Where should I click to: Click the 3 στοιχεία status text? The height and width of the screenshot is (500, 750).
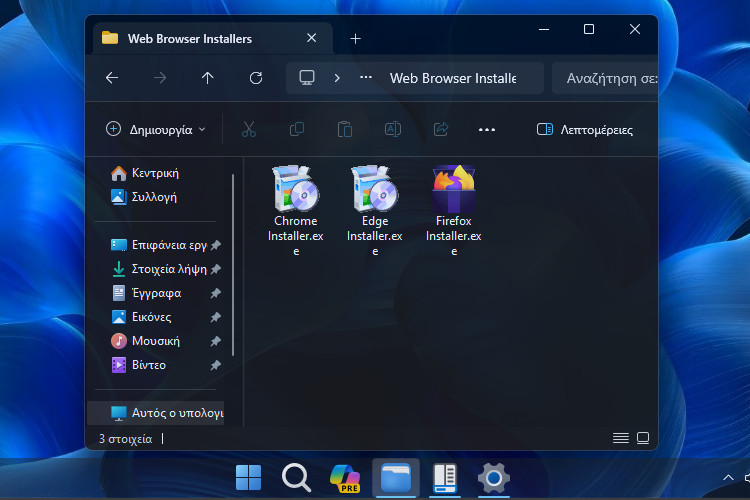click(x=125, y=439)
